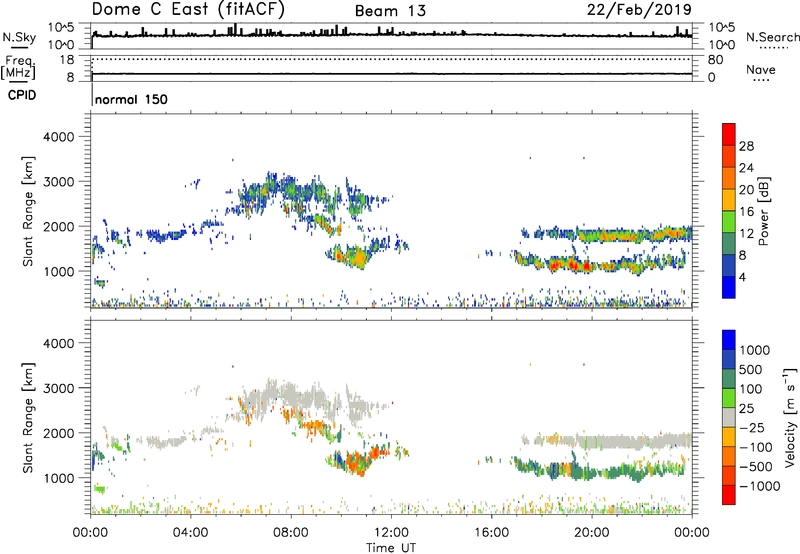Screen dimensions: 800x554
Task: Click the "04:00" time axis tick label
Action: (x=191, y=533)
